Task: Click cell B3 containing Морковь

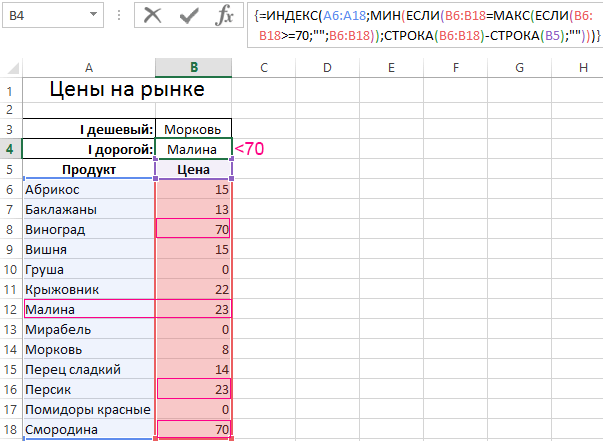Action: [193, 129]
